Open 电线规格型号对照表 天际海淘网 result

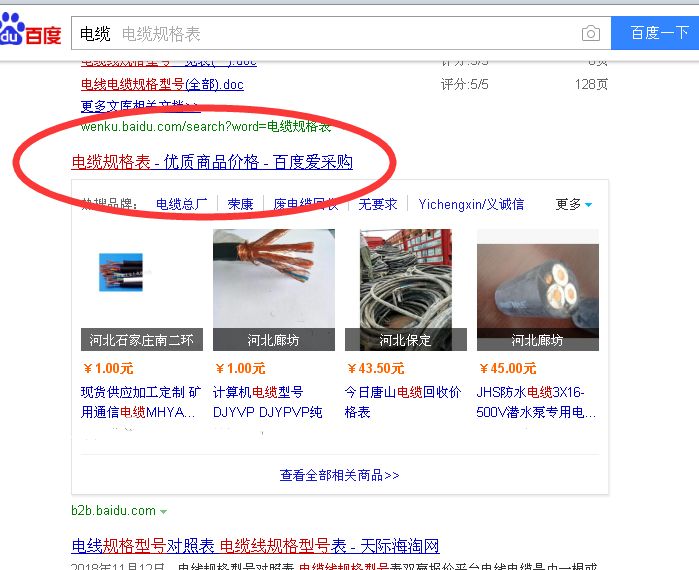(x=255, y=545)
